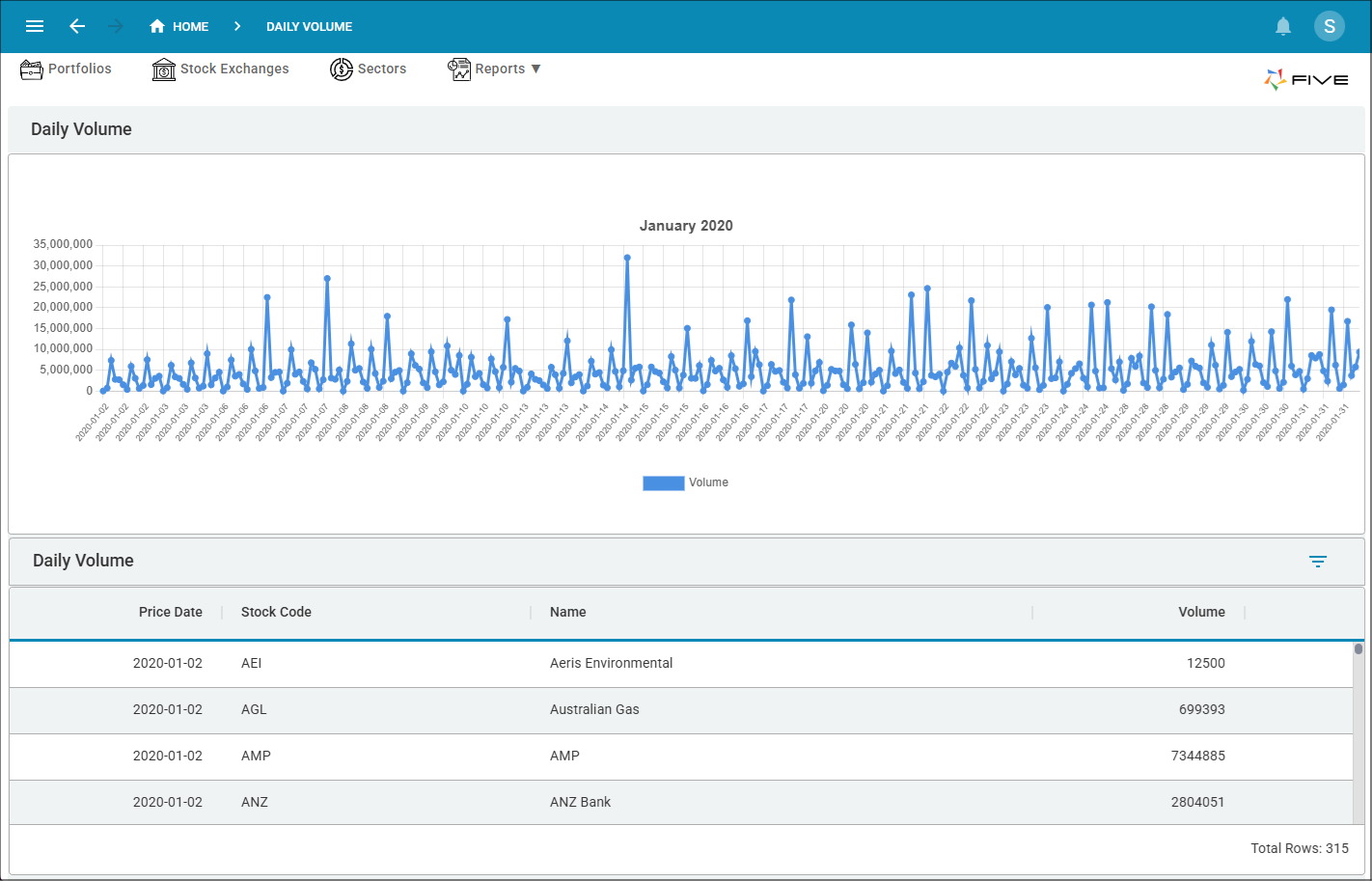Viewport: 1372px width, 881px height.
Task: Select the Aeris Environmental row
Action: 611,663
